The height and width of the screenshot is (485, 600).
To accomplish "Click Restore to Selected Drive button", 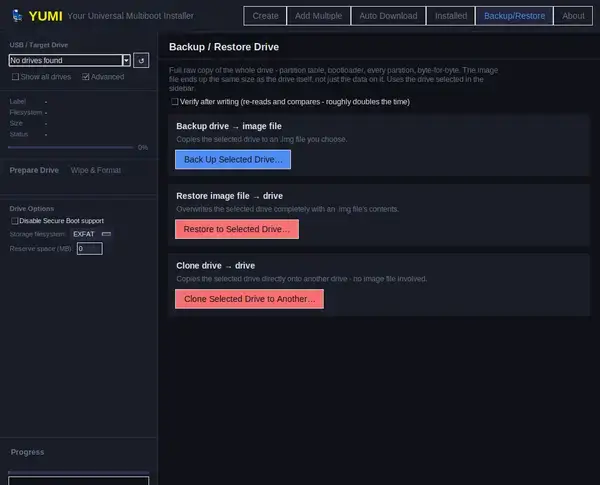I will point(237,229).
